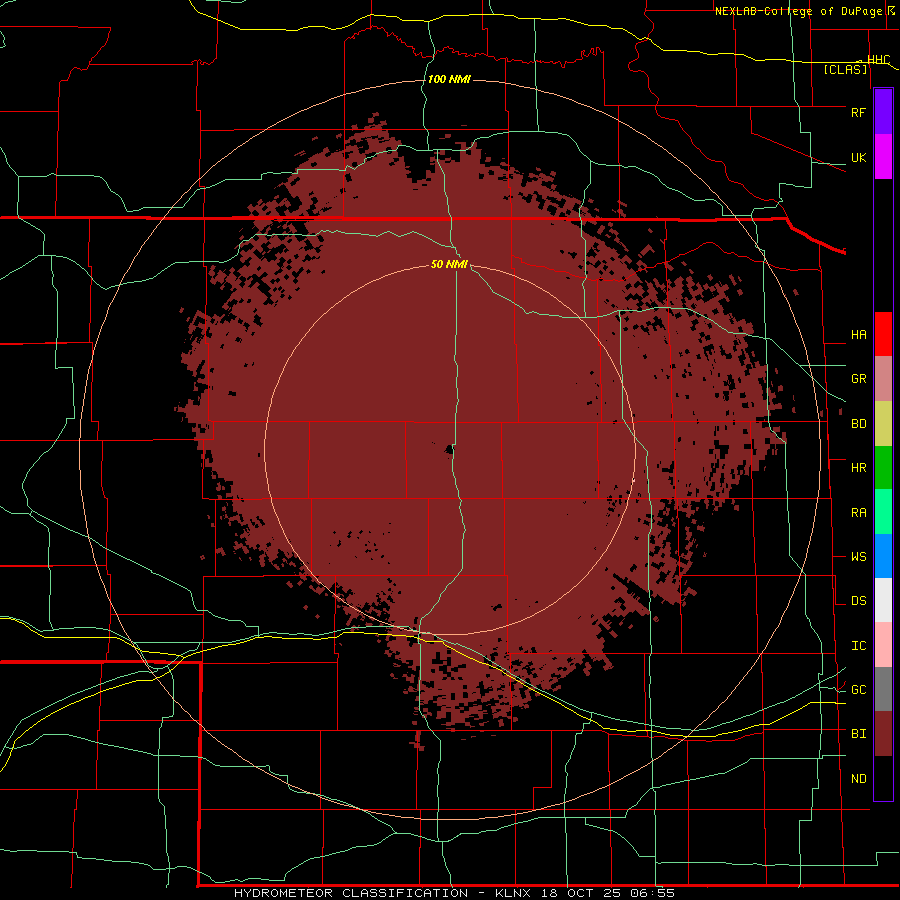
Task: Click the 100 NMI range ring label
Action: [449, 79]
